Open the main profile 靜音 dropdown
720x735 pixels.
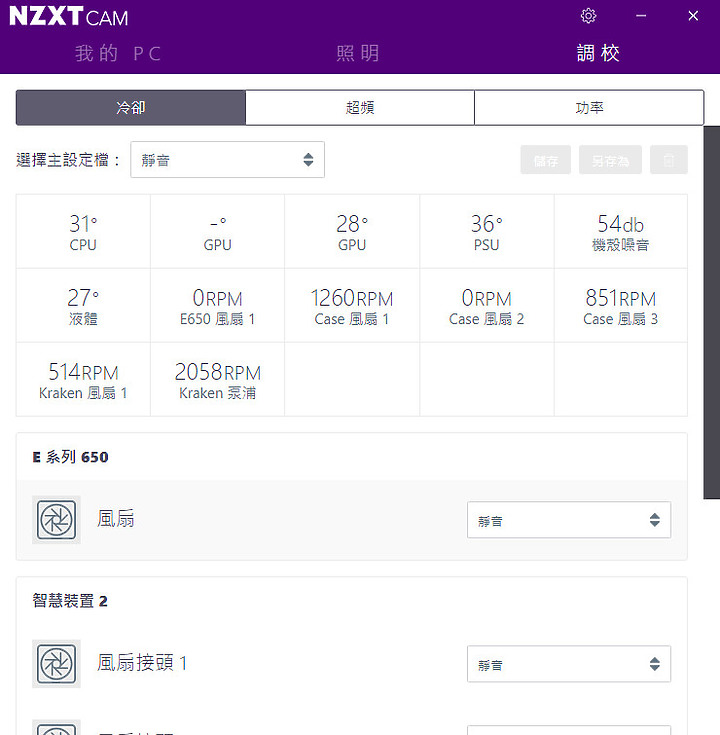(227, 160)
